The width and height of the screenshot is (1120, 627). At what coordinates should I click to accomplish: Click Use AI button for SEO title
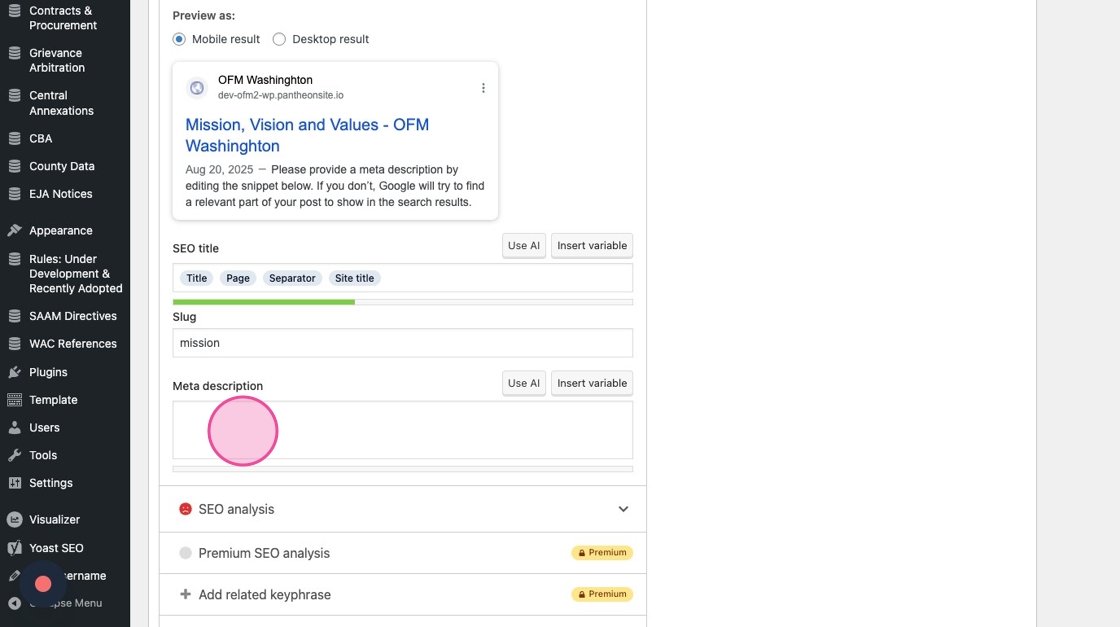coord(523,246)
